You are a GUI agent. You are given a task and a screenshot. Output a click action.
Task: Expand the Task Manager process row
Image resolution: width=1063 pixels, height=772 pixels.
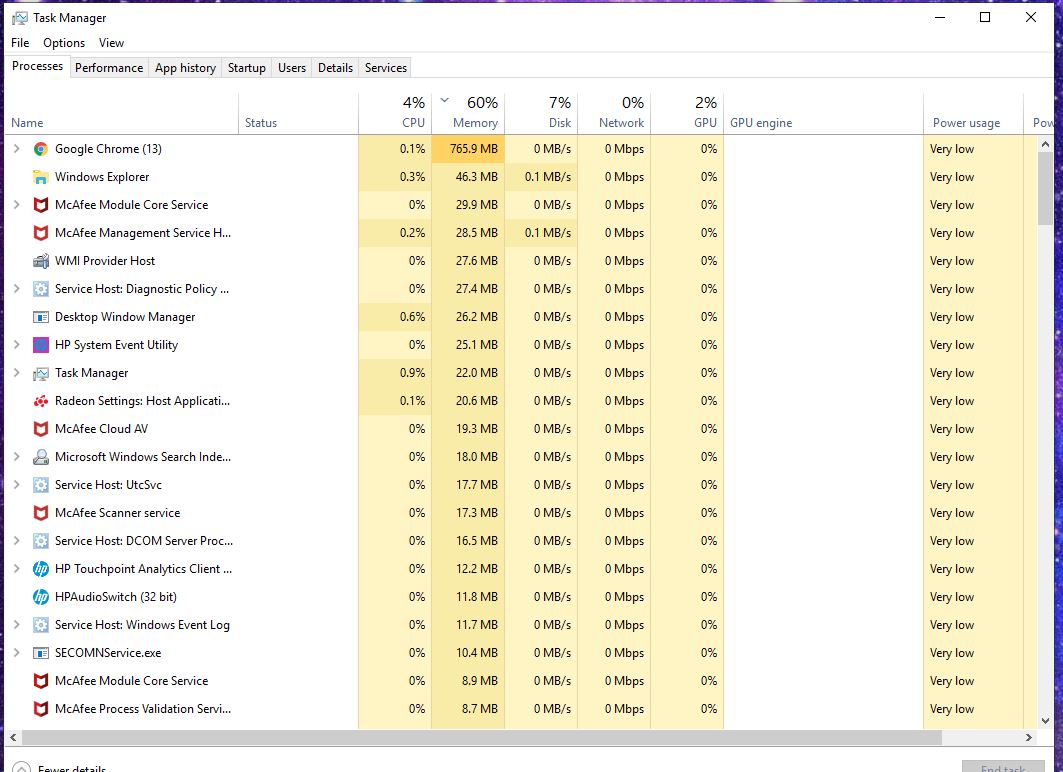click(17, 373)
